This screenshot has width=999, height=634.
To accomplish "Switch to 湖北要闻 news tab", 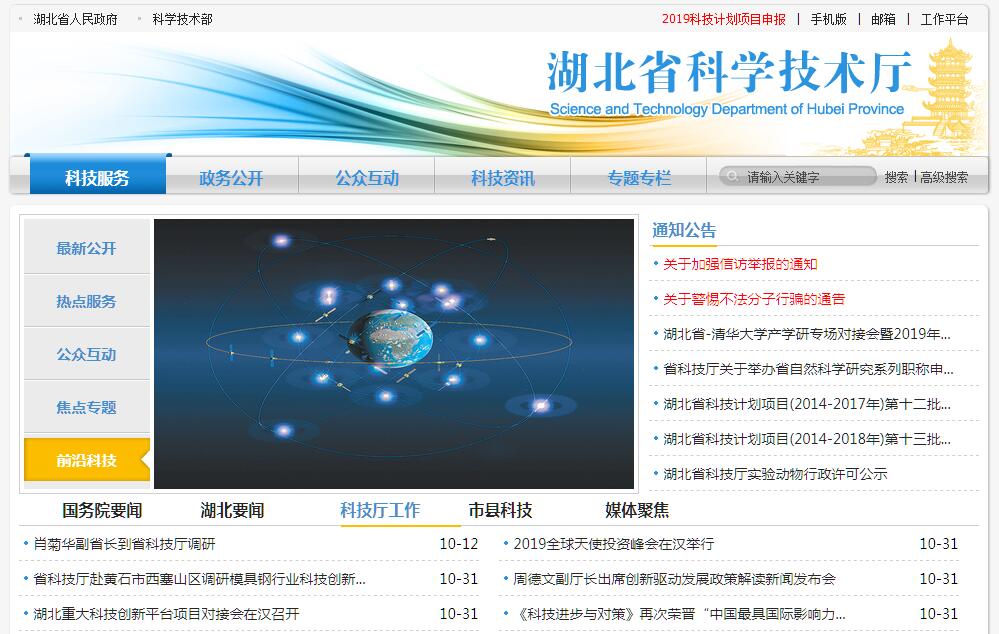I will click(x=232, y=510).
